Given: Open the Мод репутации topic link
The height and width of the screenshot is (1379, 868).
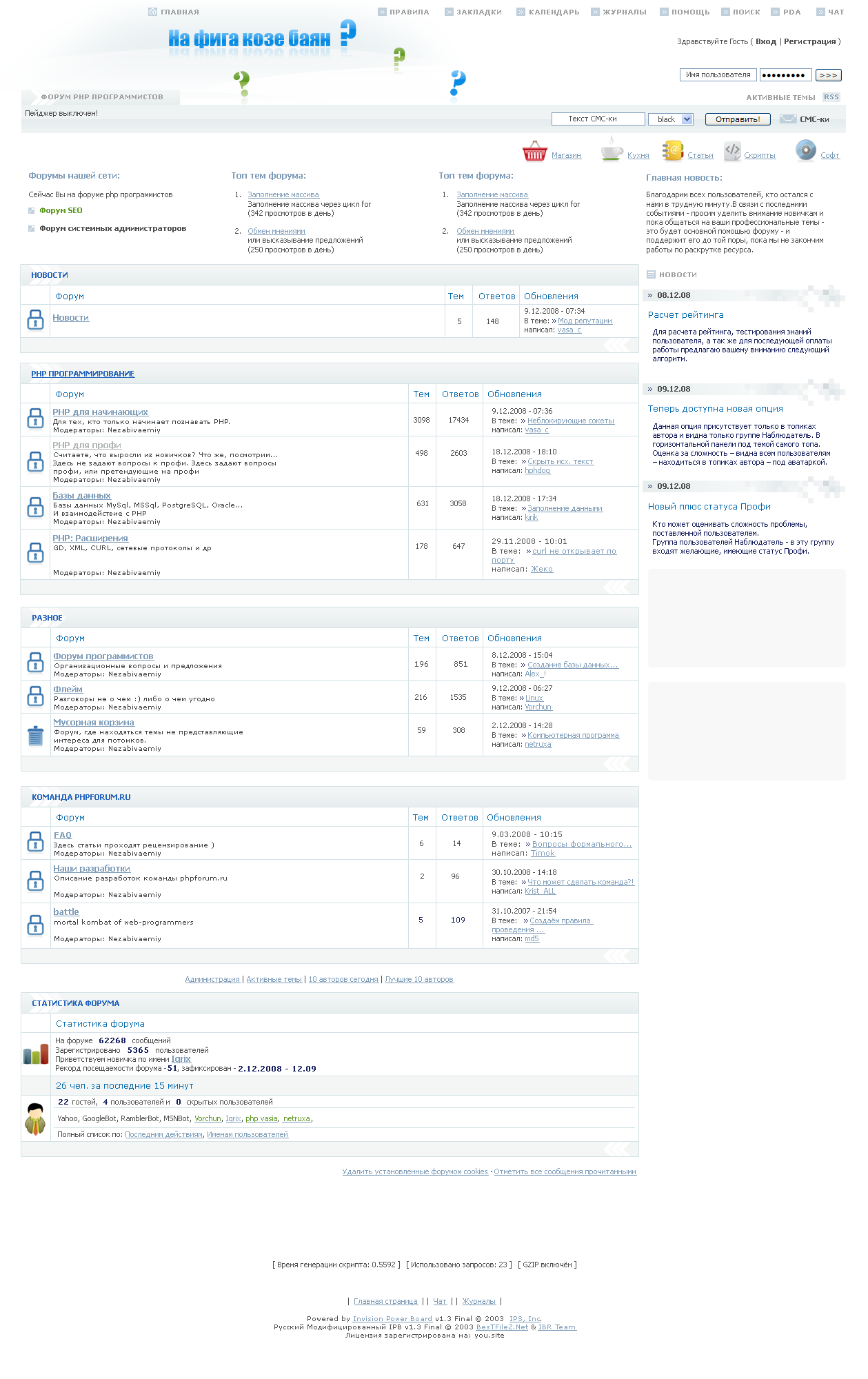Looking at the screenshot, I should coord(585,321).
